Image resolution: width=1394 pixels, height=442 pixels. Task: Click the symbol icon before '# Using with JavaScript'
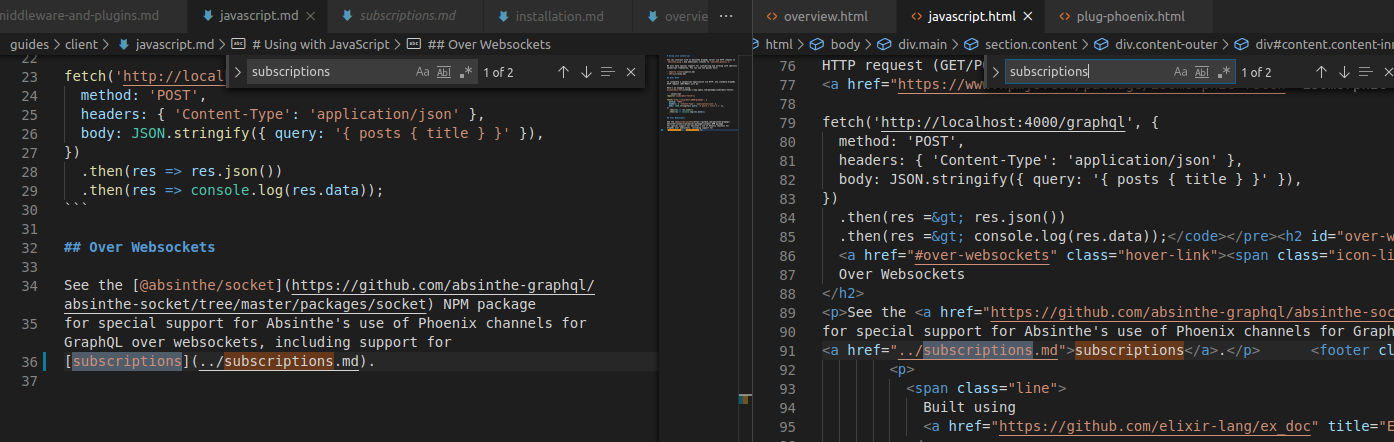(x=238, y=44)
